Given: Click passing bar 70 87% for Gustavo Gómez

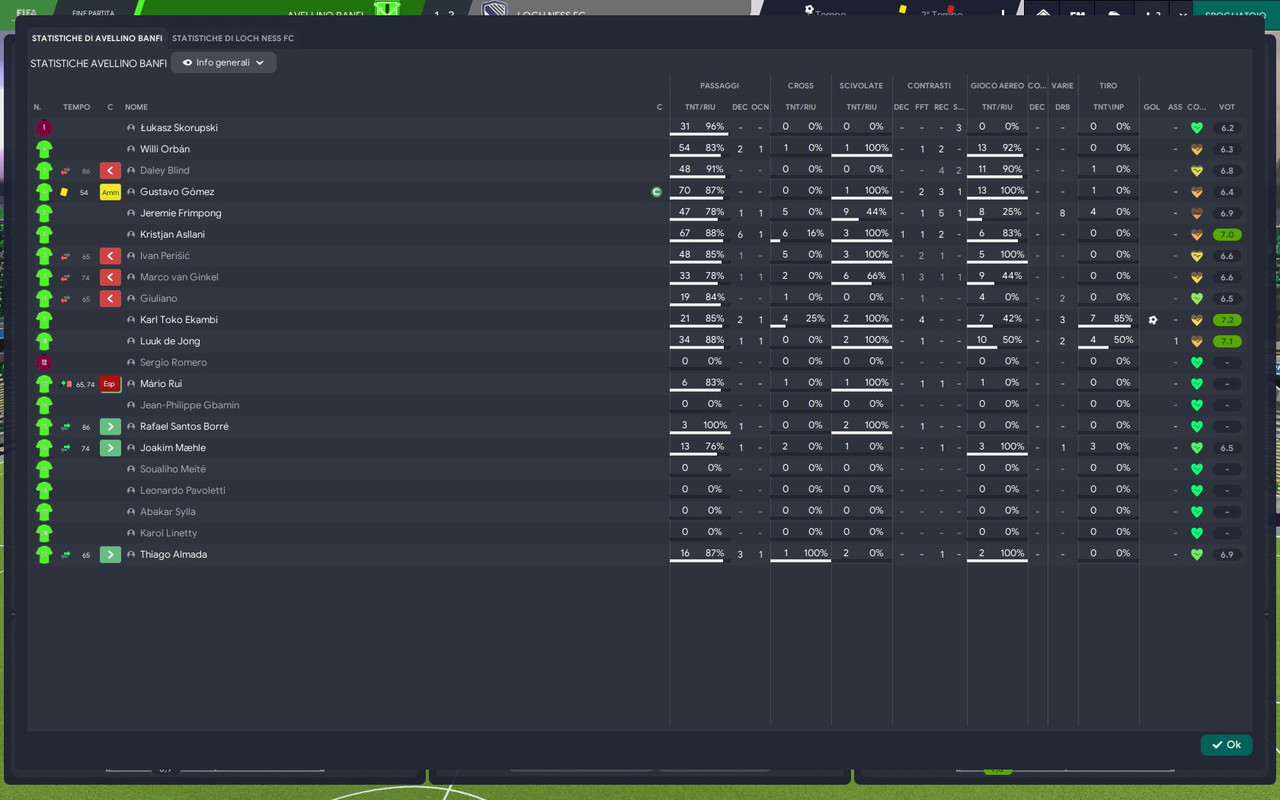Looking at the screenshot, I should 700,191.
